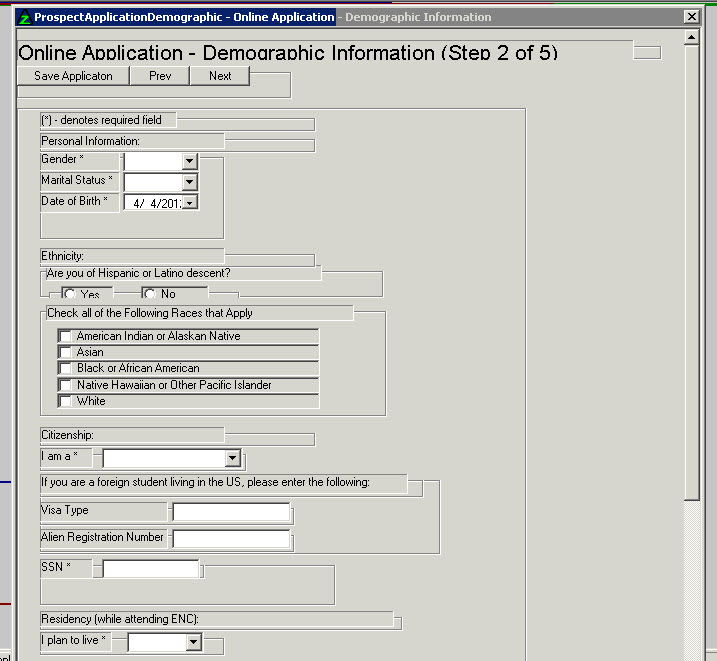The width and height of the screenshot is (717, 661).
Task: Click Save Application button
Action: (73, 76)
